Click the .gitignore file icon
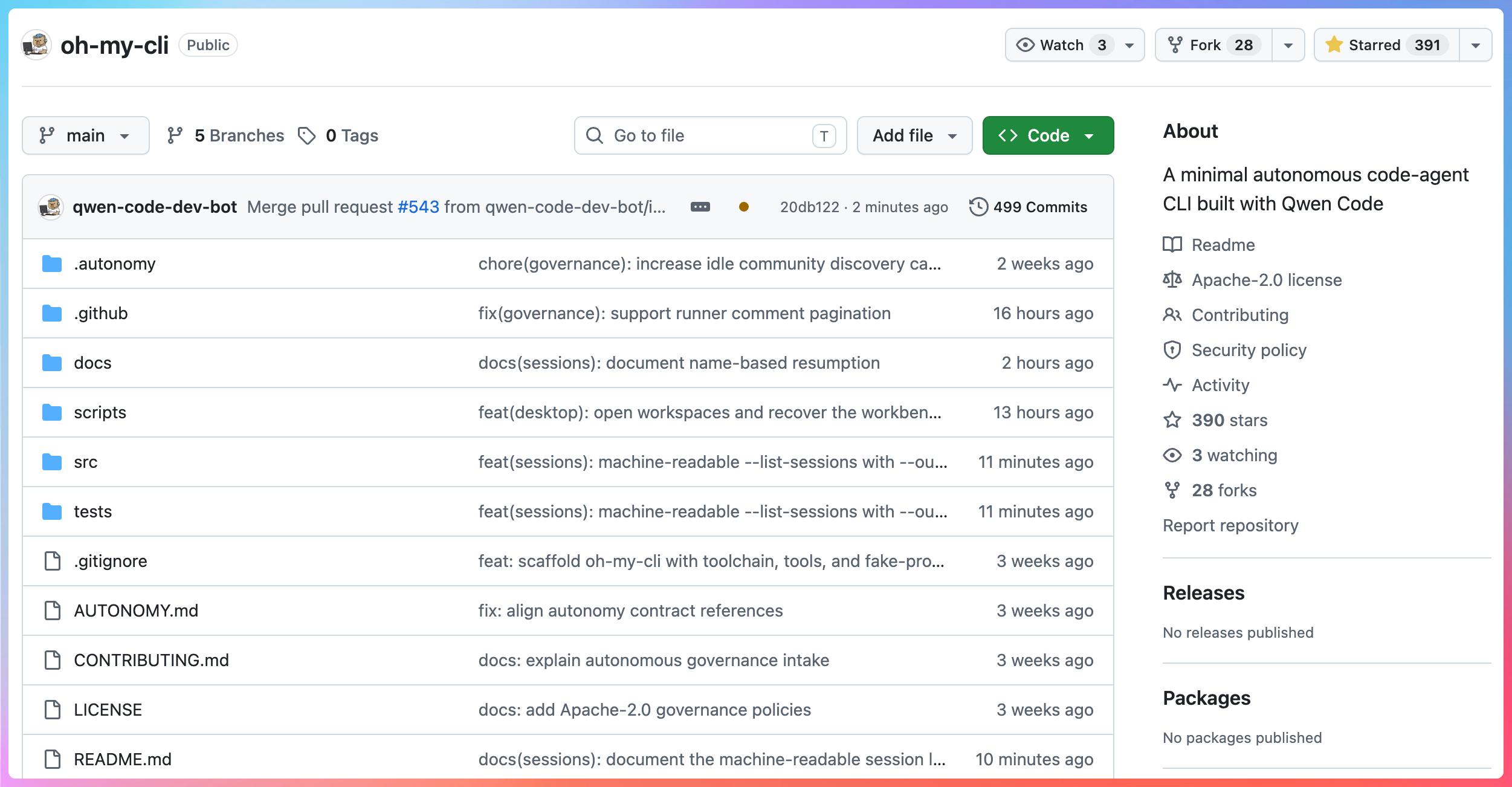Viewport: 1512px width, 787px height. (53, 561)
